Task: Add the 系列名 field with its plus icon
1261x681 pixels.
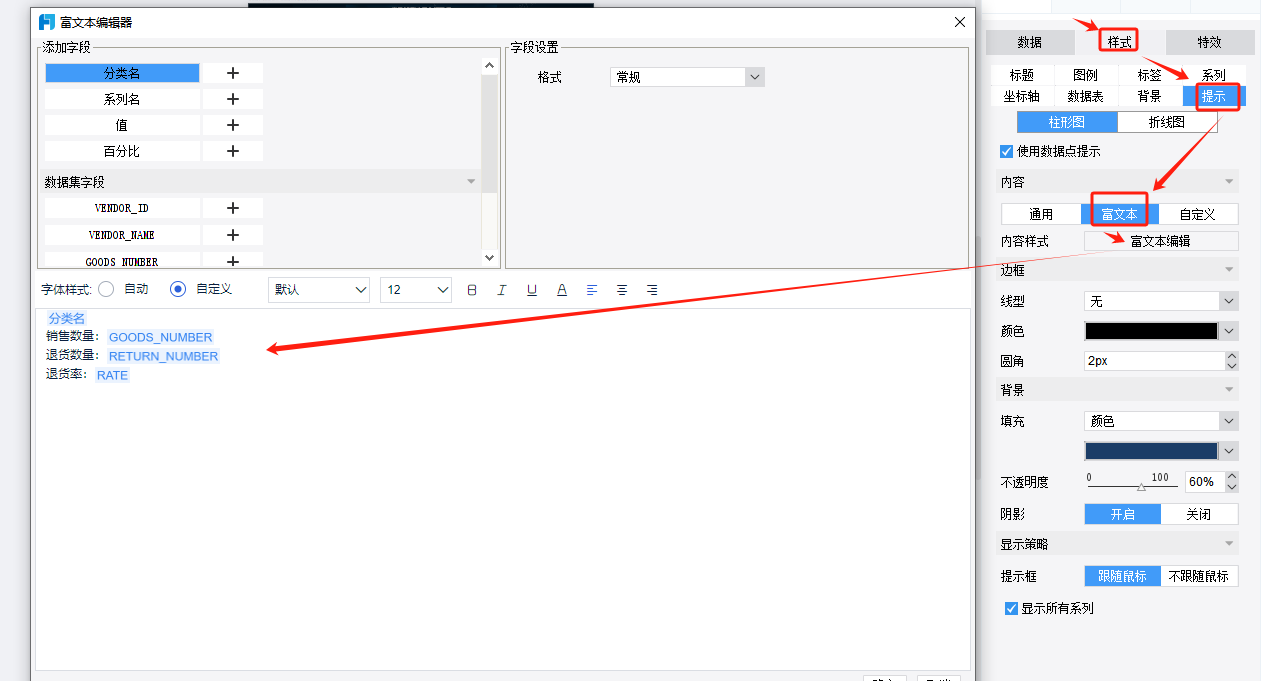Action: (x=233, y=99)
